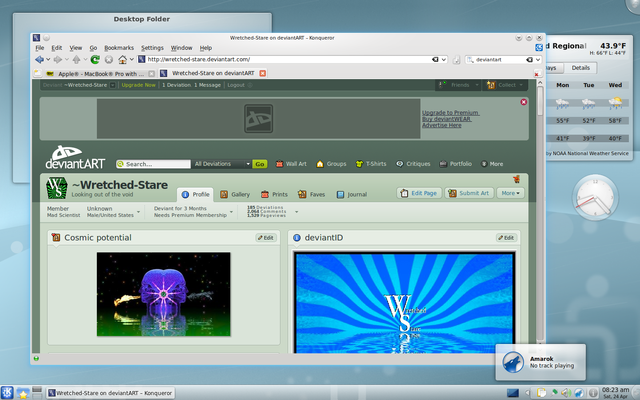The width and height of the screenshot is (640, 400).
Task: Open the Journal profile tab
Action: pos(352,194)
